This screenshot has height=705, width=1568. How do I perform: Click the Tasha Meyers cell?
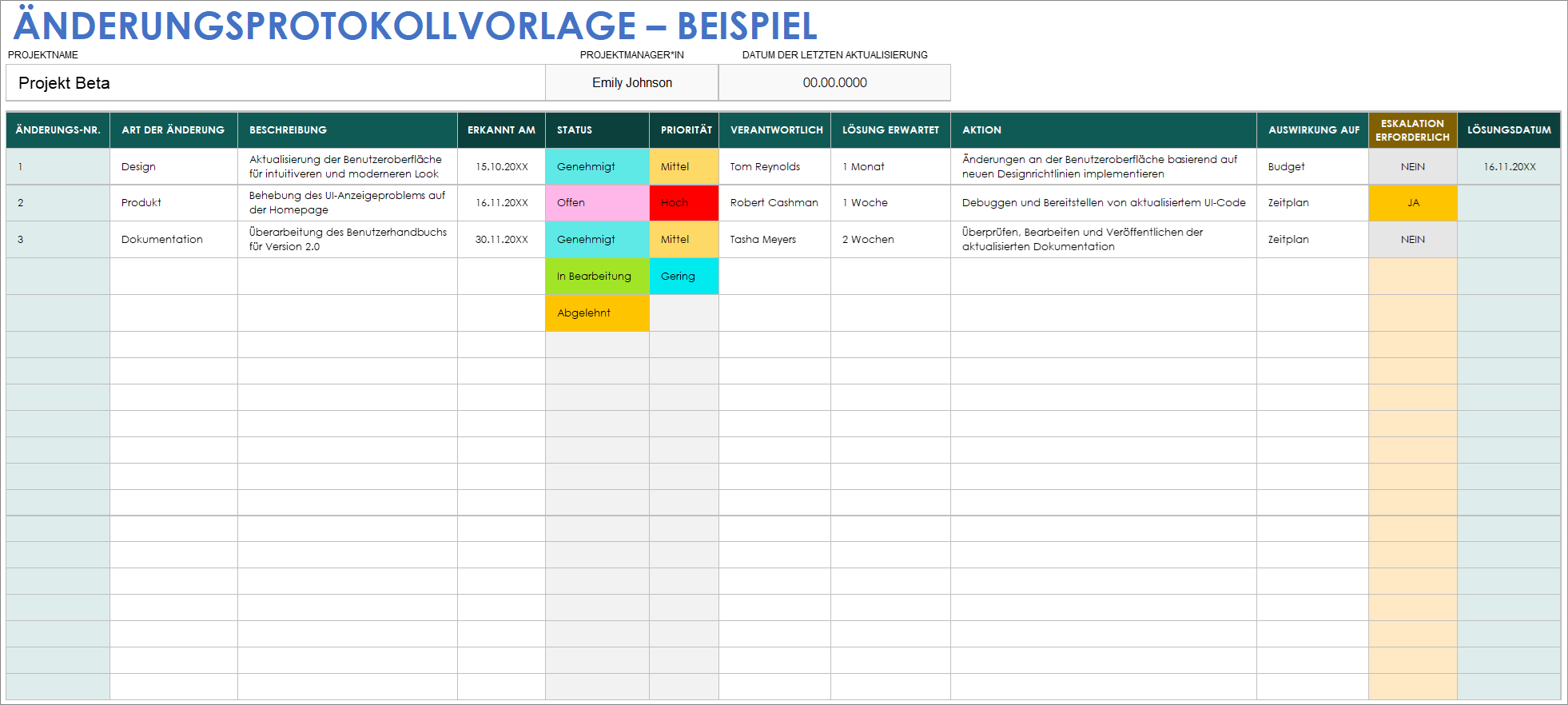[x=775, y=240]
